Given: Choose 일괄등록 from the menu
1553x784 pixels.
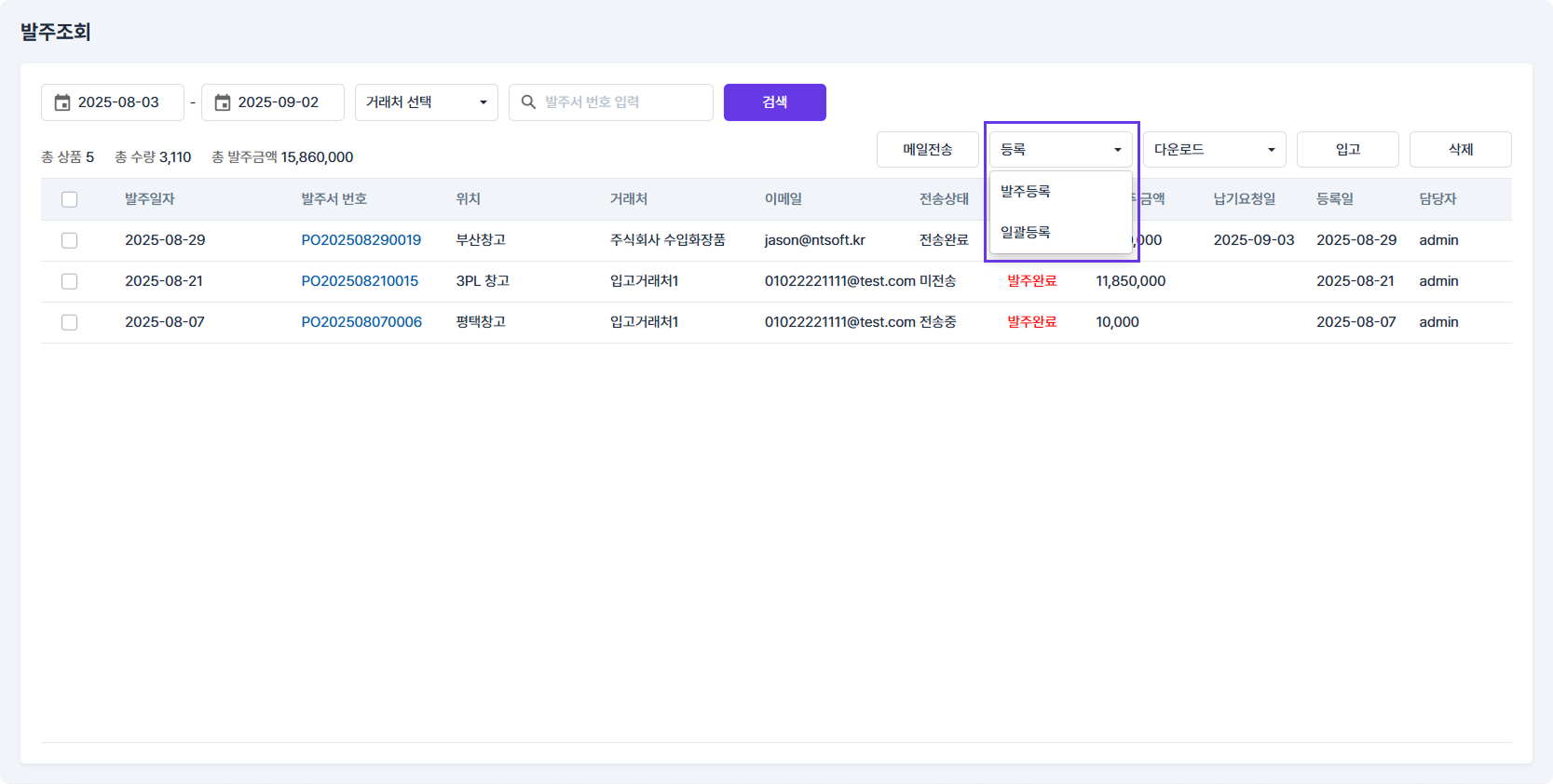Looking at the screenshot, I should point(1026,233).
